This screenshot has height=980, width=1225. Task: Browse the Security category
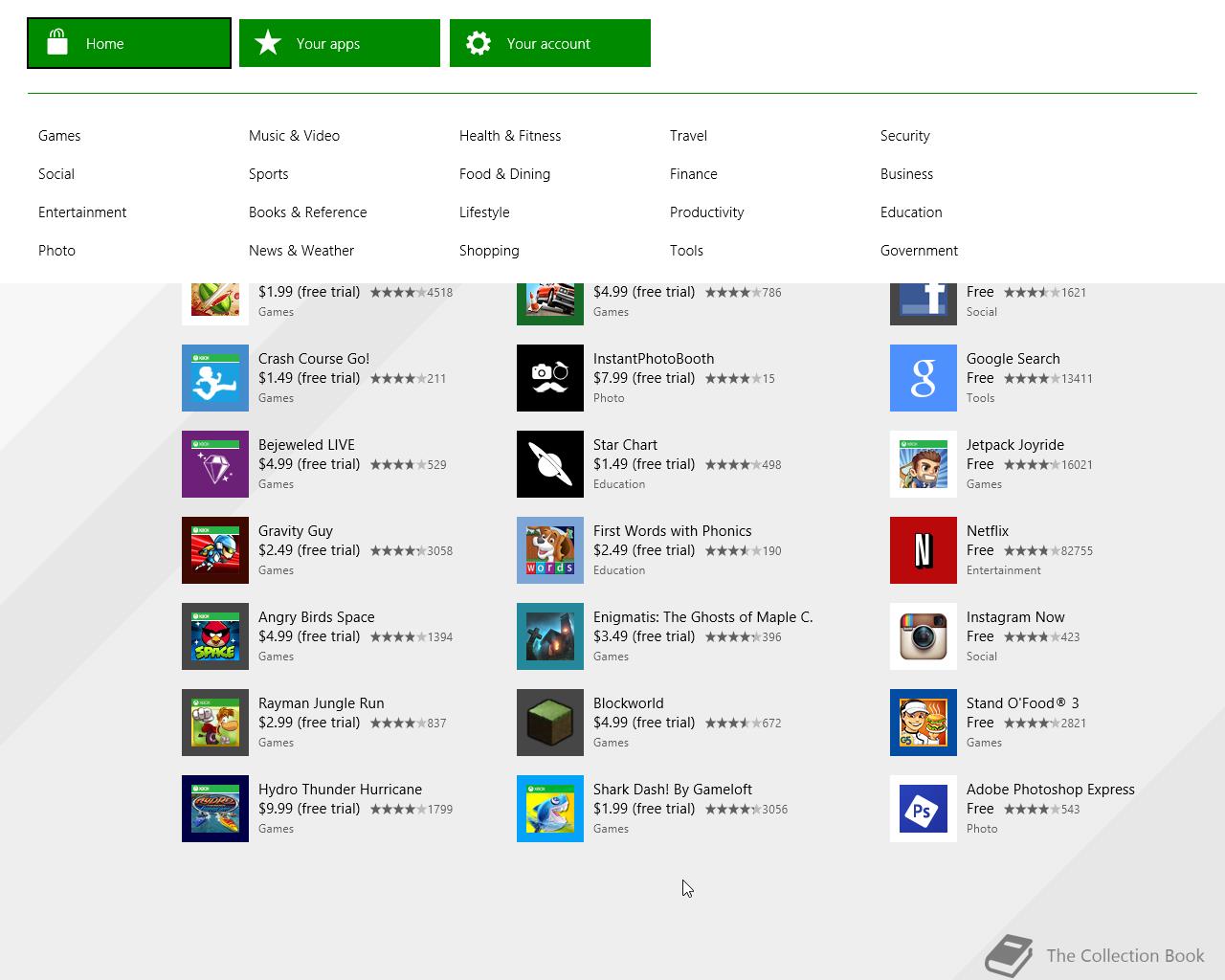click(904, 136)
